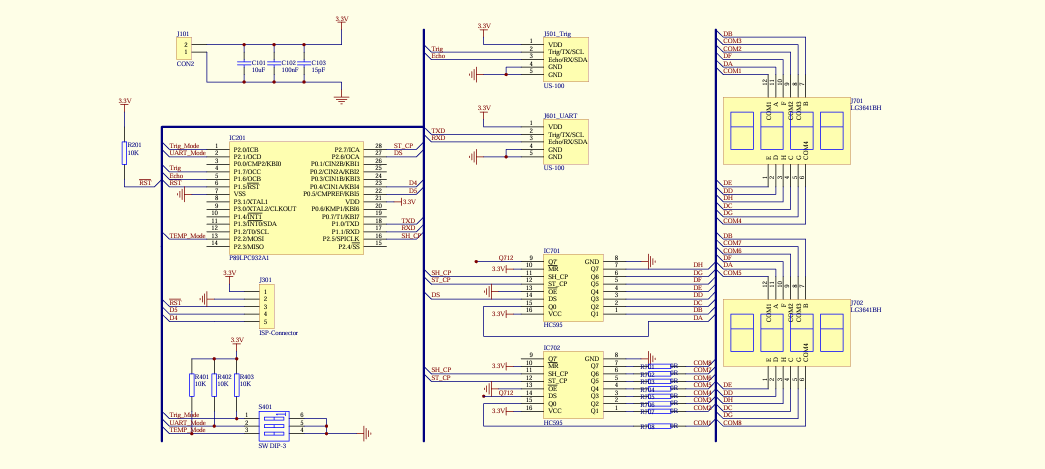Click the J601_UART designator label
The image size is (1045, 469).
pos(560,115)
